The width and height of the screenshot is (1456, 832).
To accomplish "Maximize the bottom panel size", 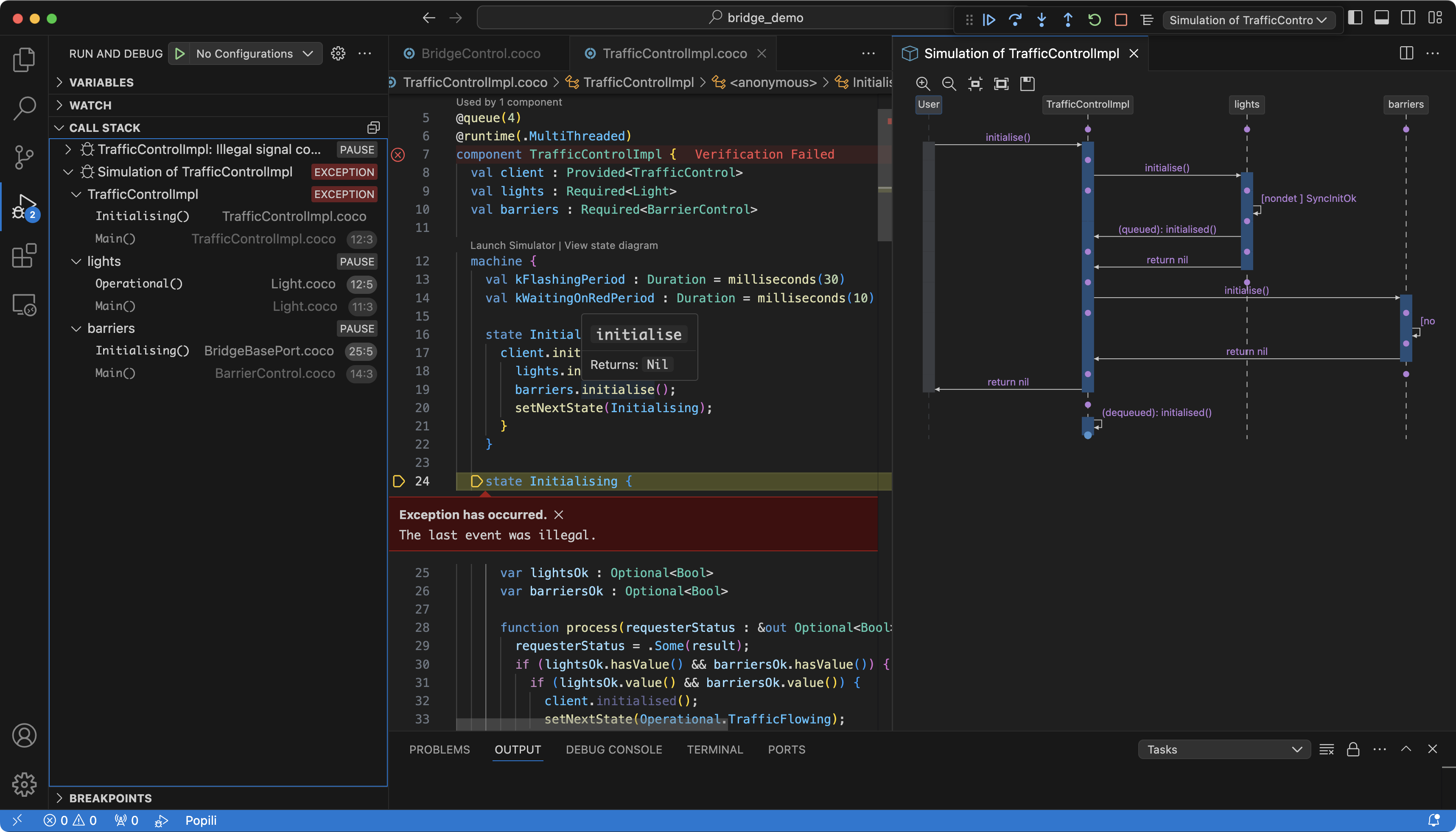I will 1406,749.
